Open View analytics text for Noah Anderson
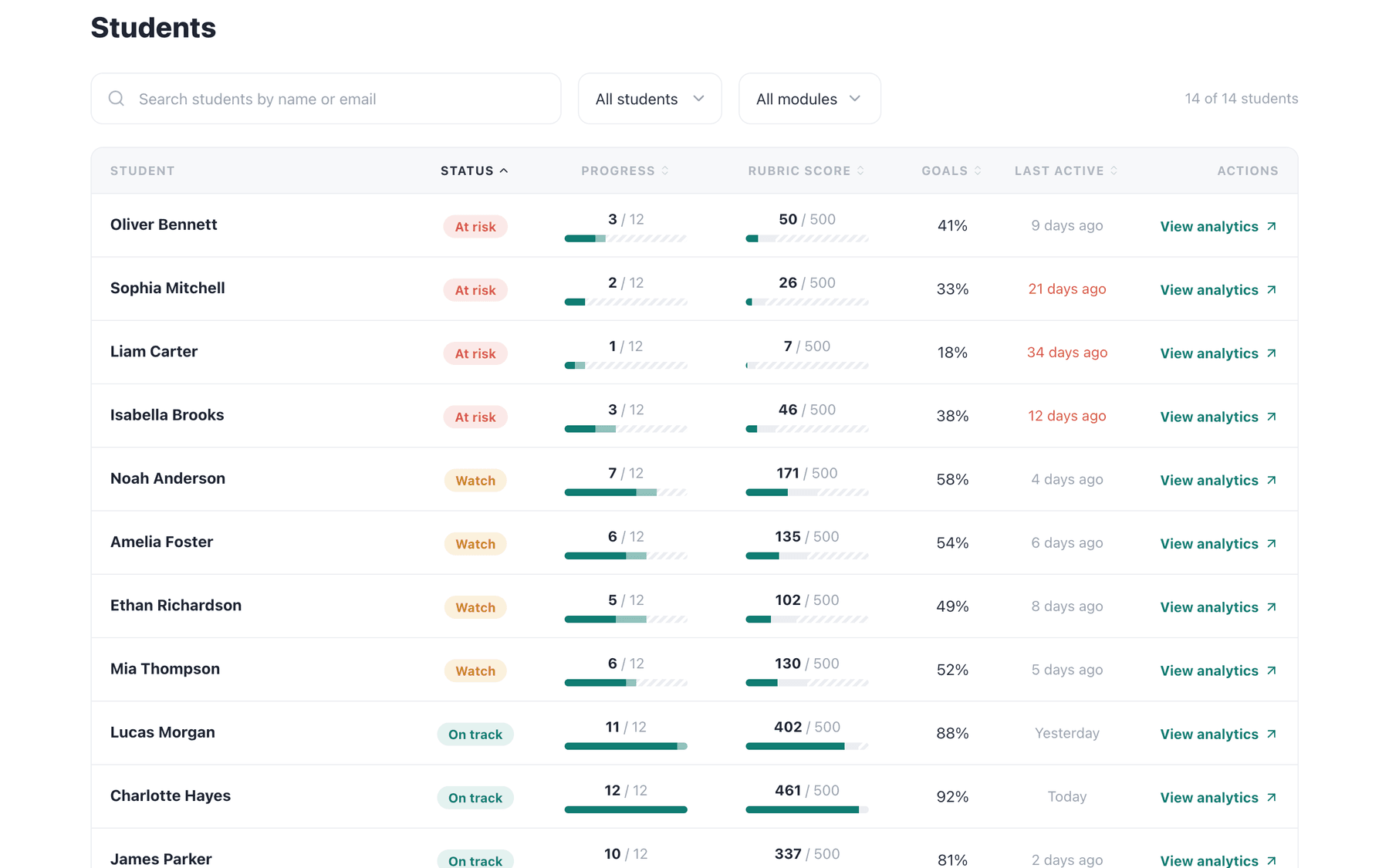 (x=1209, y=480)
